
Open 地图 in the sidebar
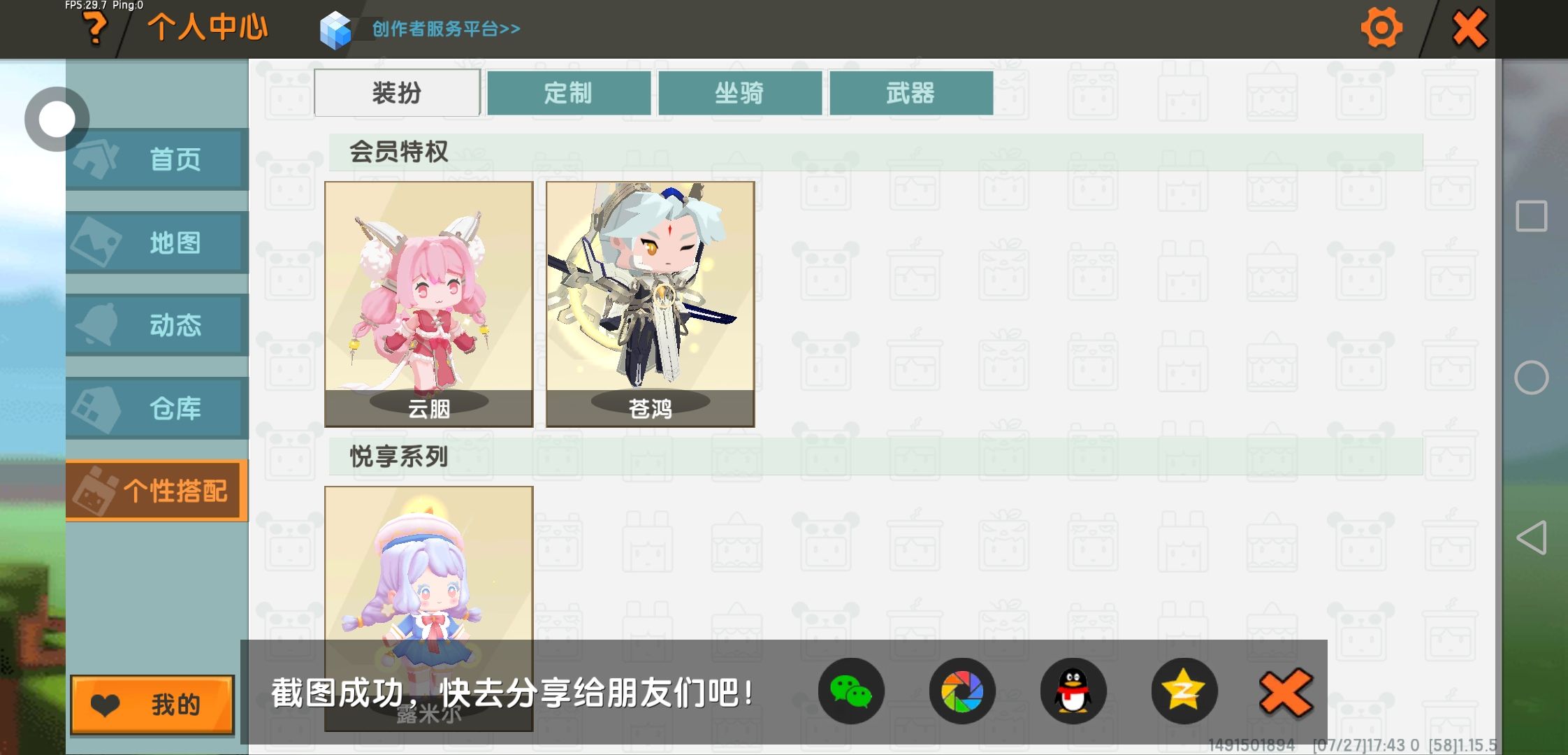[x=157, y=243]
